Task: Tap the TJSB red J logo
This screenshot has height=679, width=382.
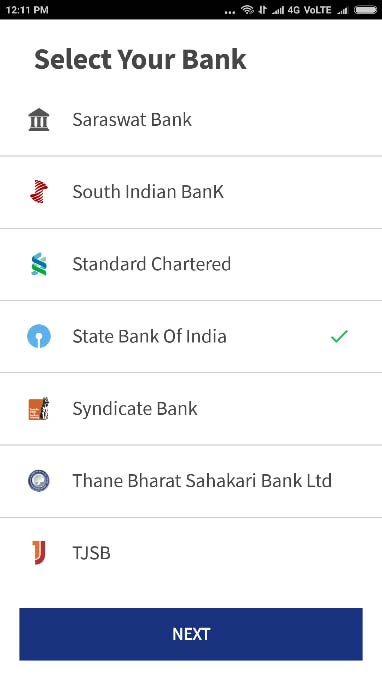Action: click(x=39, y=553)
